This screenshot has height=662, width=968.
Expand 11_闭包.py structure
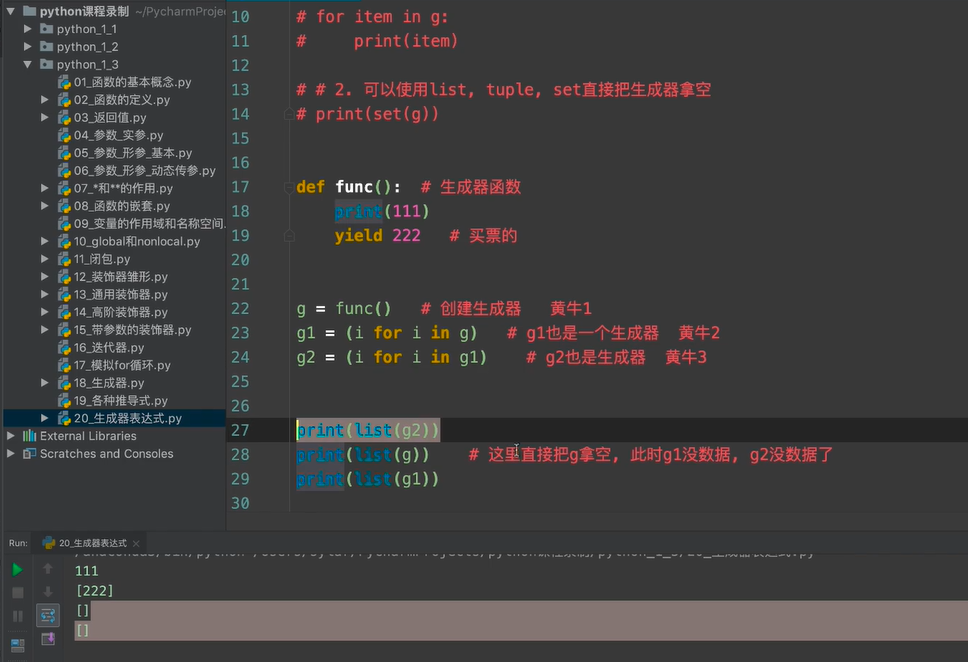click(44, 259)
